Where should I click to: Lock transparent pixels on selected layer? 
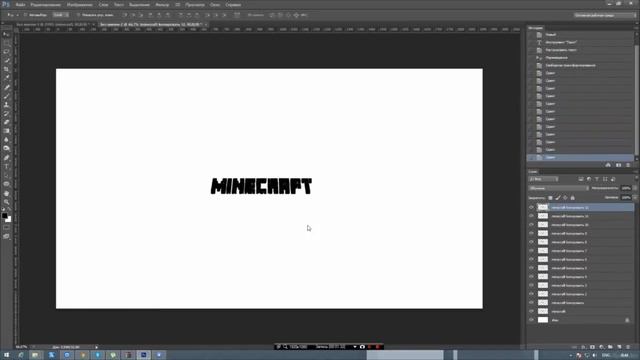pos(550,198)
